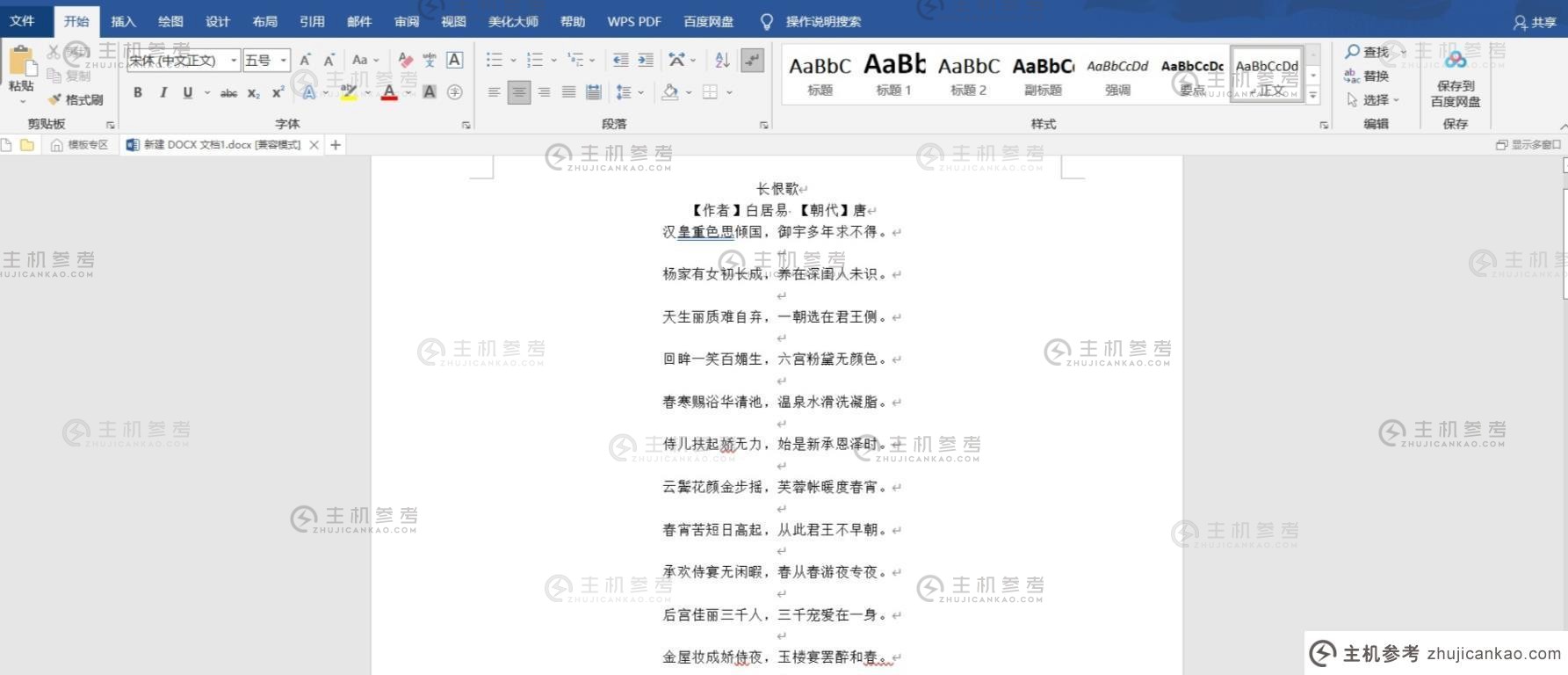Screen dimensions: 1568x675
Task: Toggle center alignment button
Action: tap(518, 91)
